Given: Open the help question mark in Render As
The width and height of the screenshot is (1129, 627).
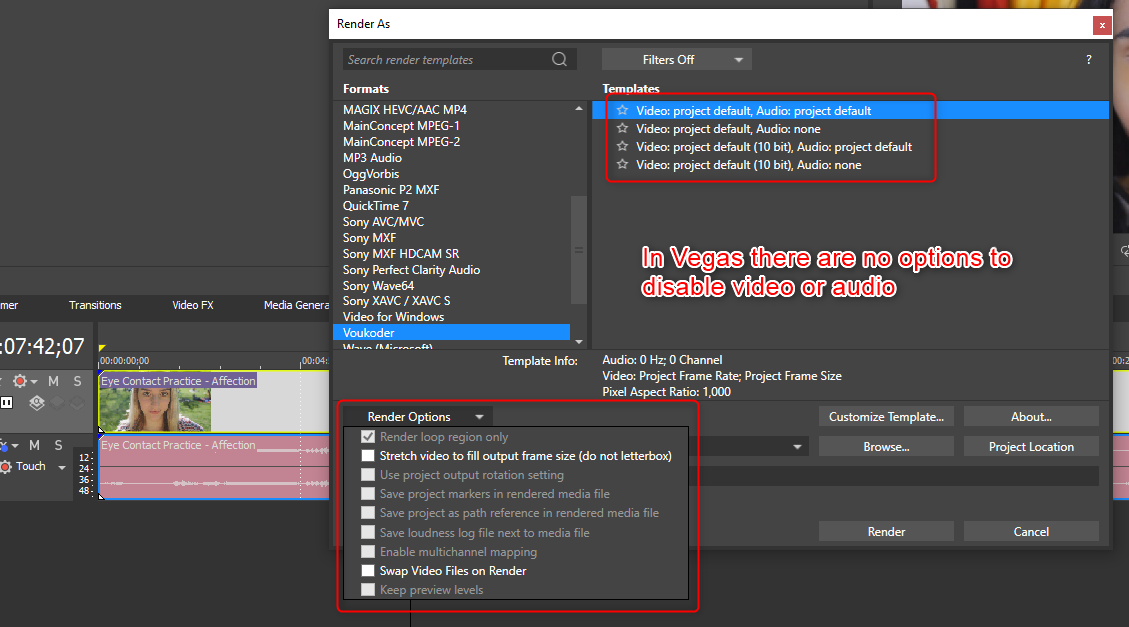Looking at the screenshot, I should pyautogui.click(x=1088, y=60).
